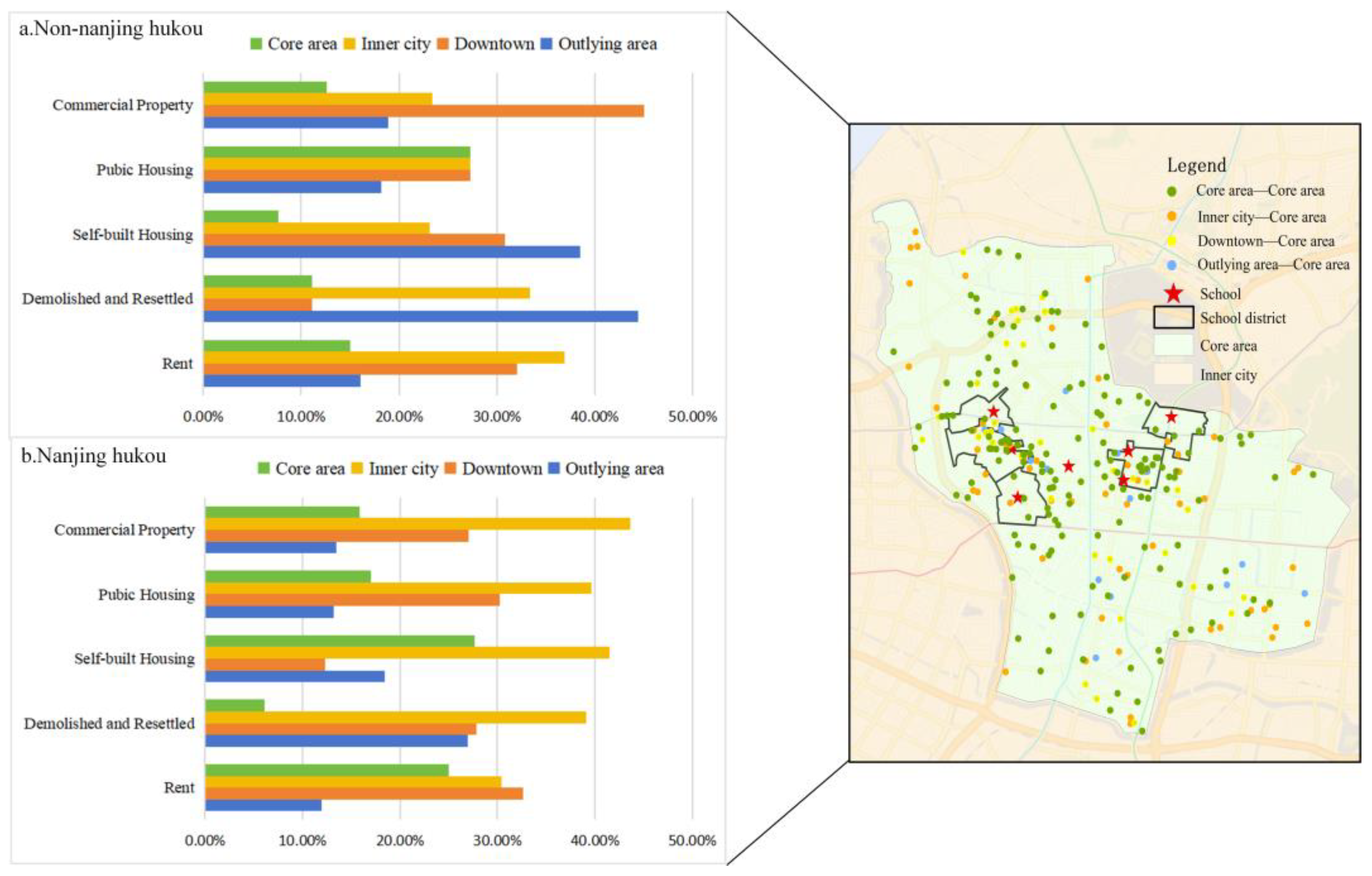Click blue Outlying area—Core area legend dot
Image resolution: width=1372 pixels, height=876 pixels.
coord(1172,265)
